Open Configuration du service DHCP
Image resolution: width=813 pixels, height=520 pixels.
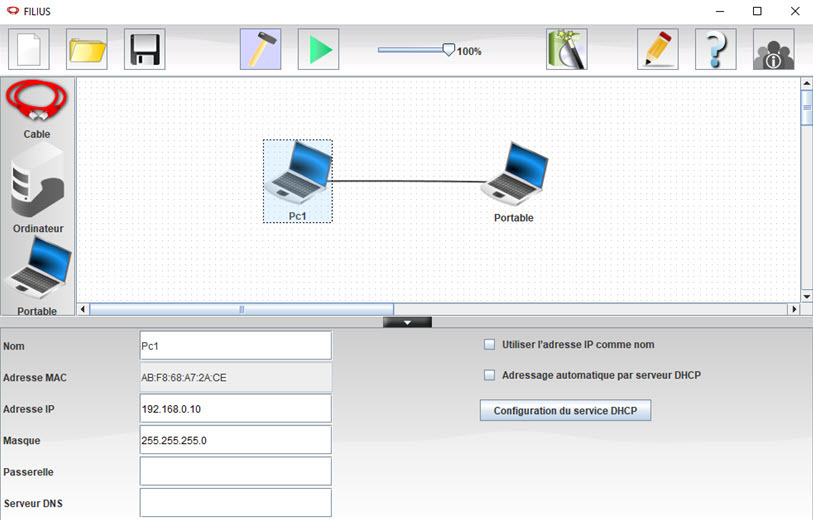[565, 411]
